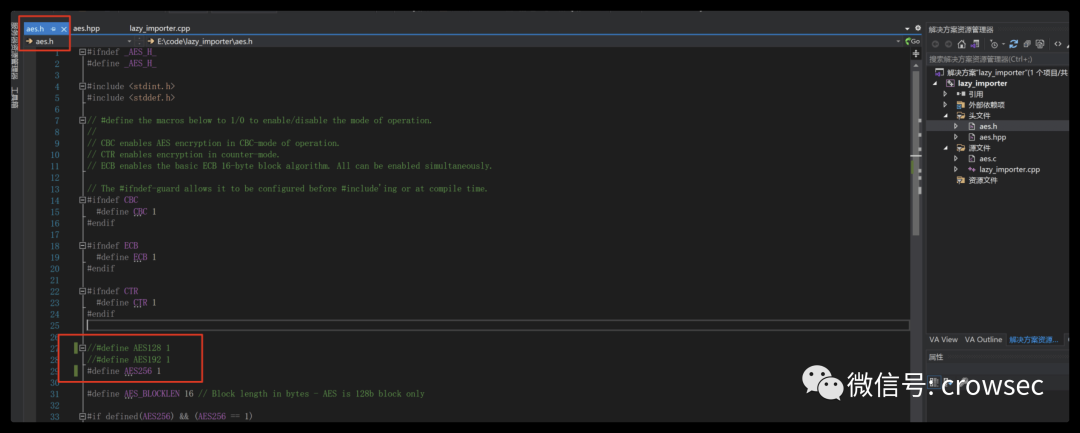
Task: Open the VA Outline tab
Action: [x=983, y=339]
